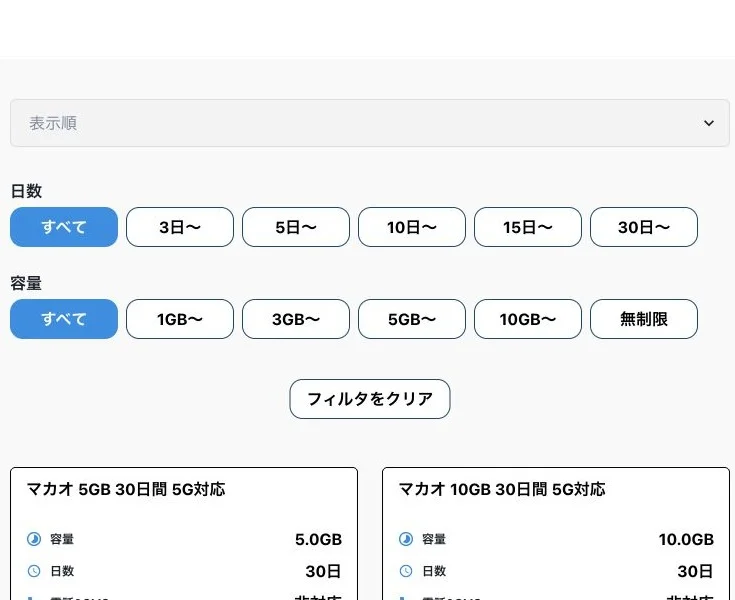Filter by 1GB〜 capacity
The height and width of the screenshot is (600, 735).
[x=180, y=319]
